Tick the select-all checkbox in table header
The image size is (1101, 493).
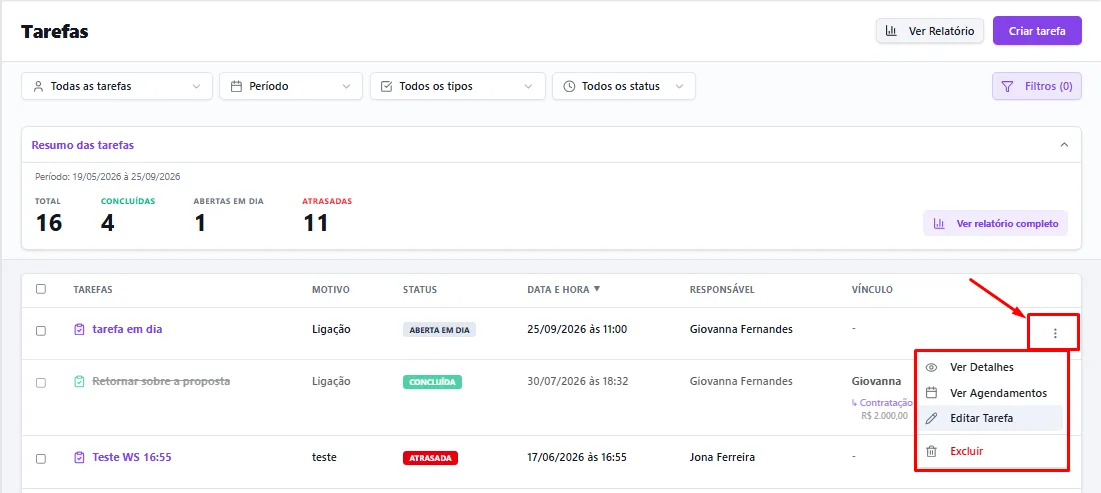tap(41, 289)
